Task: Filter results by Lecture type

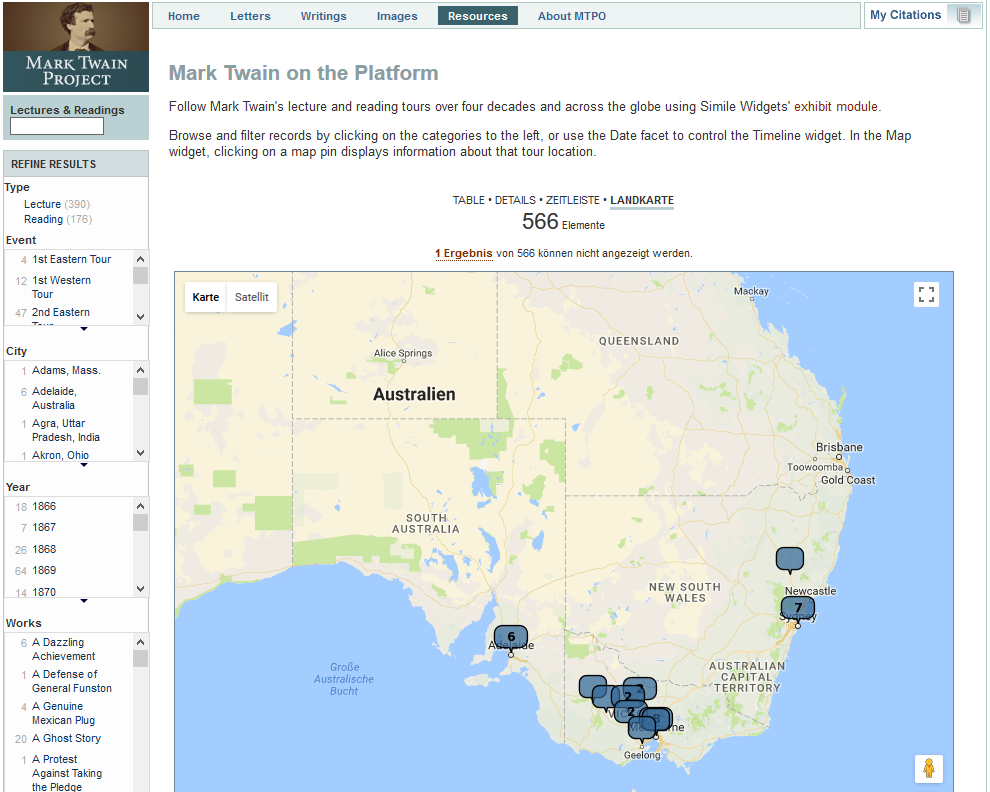Action: coord(42,204)
